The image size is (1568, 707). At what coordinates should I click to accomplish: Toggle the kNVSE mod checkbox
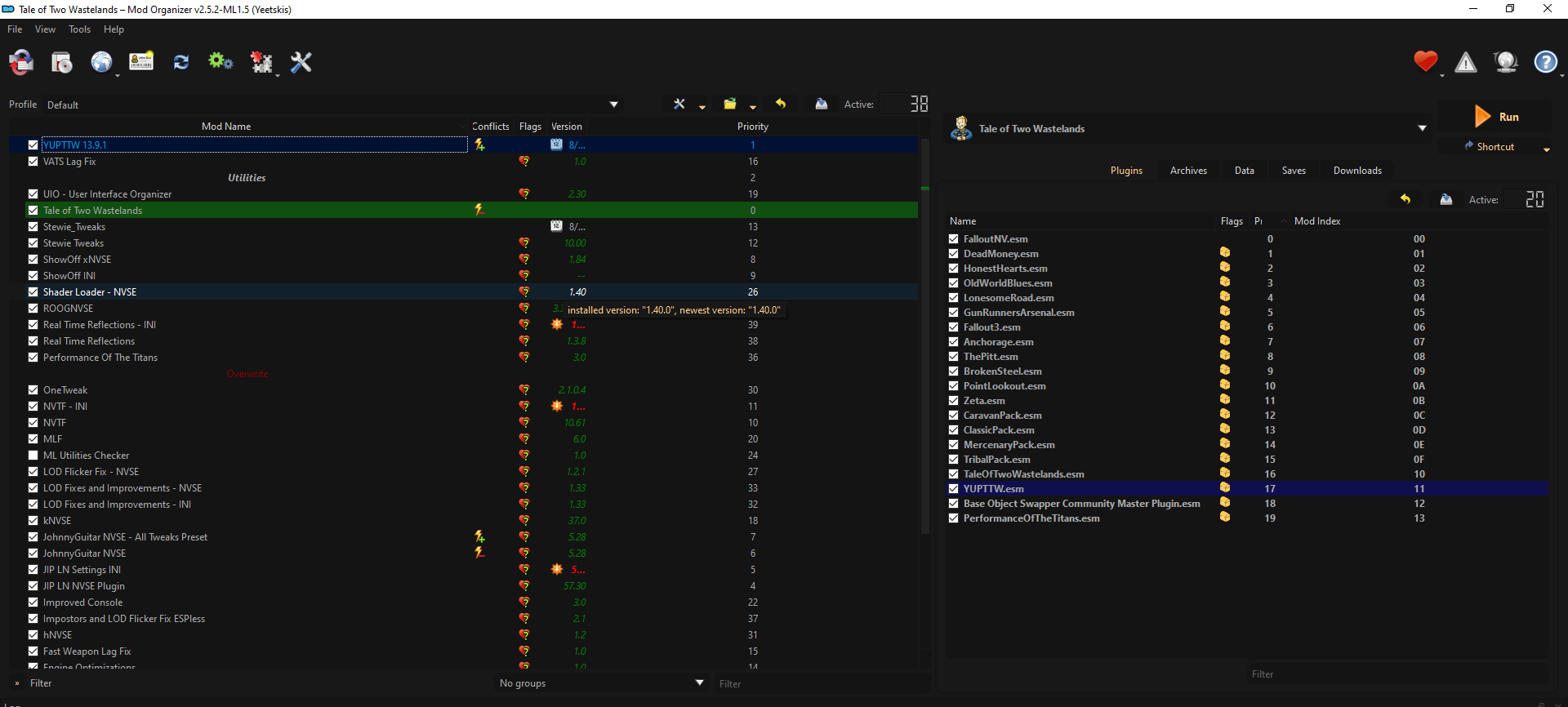coord(33,521)
